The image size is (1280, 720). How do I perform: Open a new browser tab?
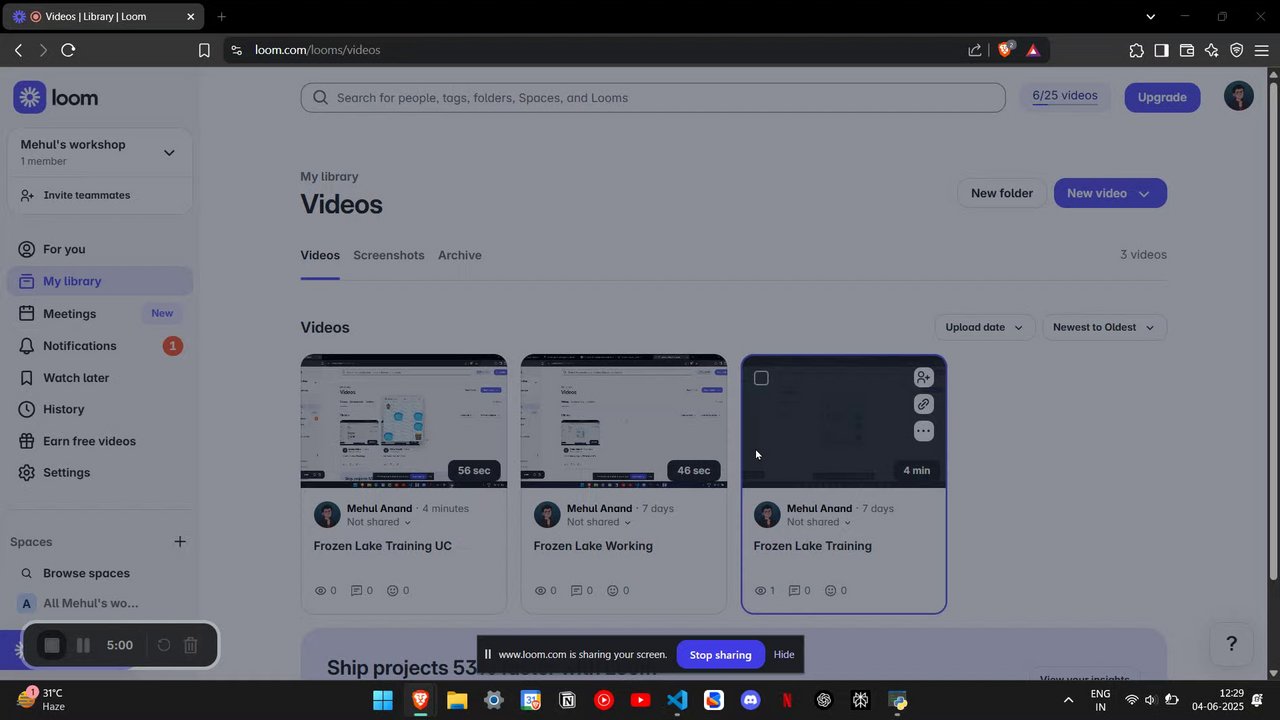tap(221, 16)
